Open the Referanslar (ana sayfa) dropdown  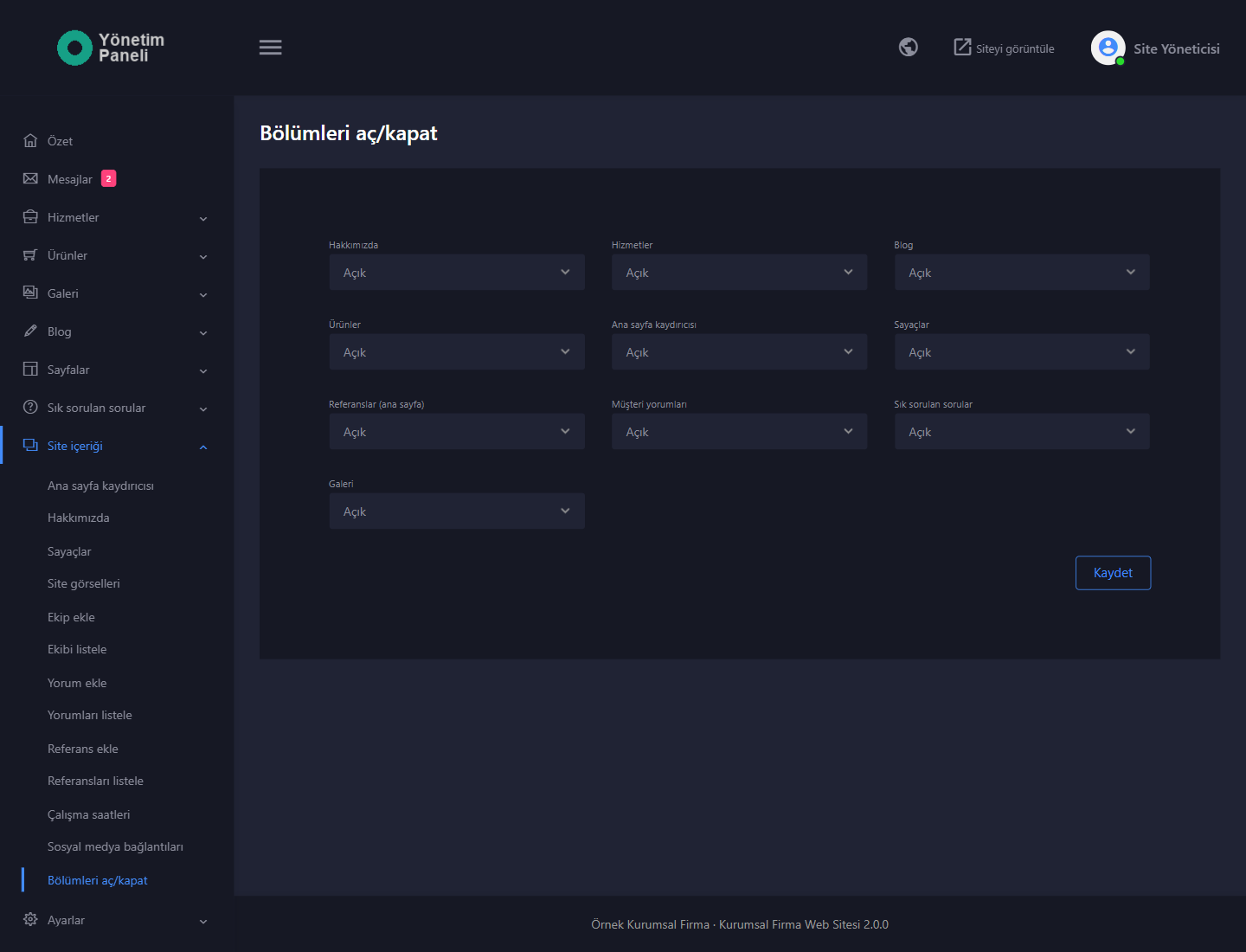click(x=457, y=432)
